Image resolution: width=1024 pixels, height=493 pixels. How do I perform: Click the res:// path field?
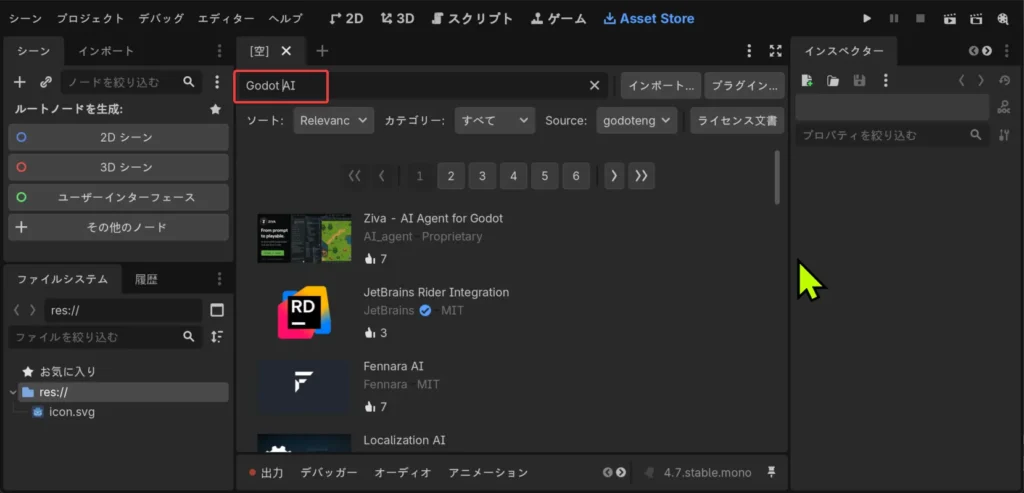[x=123, y=311]
